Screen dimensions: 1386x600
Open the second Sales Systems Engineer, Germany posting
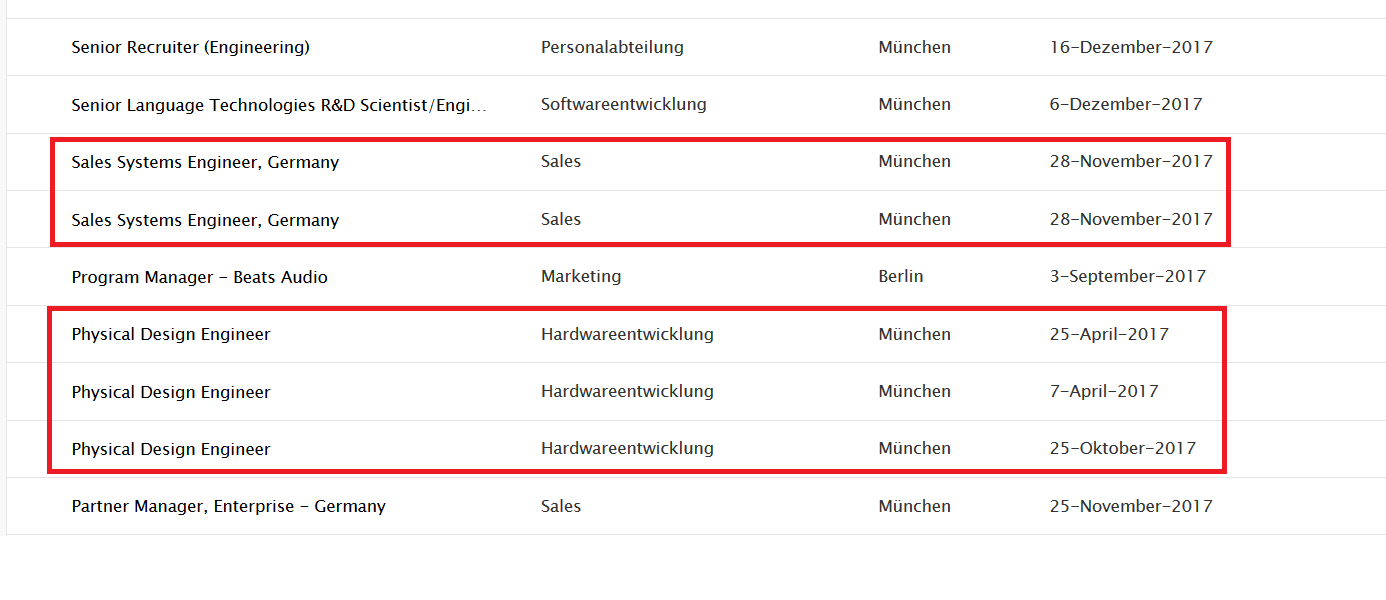click(x=204, y=219)
